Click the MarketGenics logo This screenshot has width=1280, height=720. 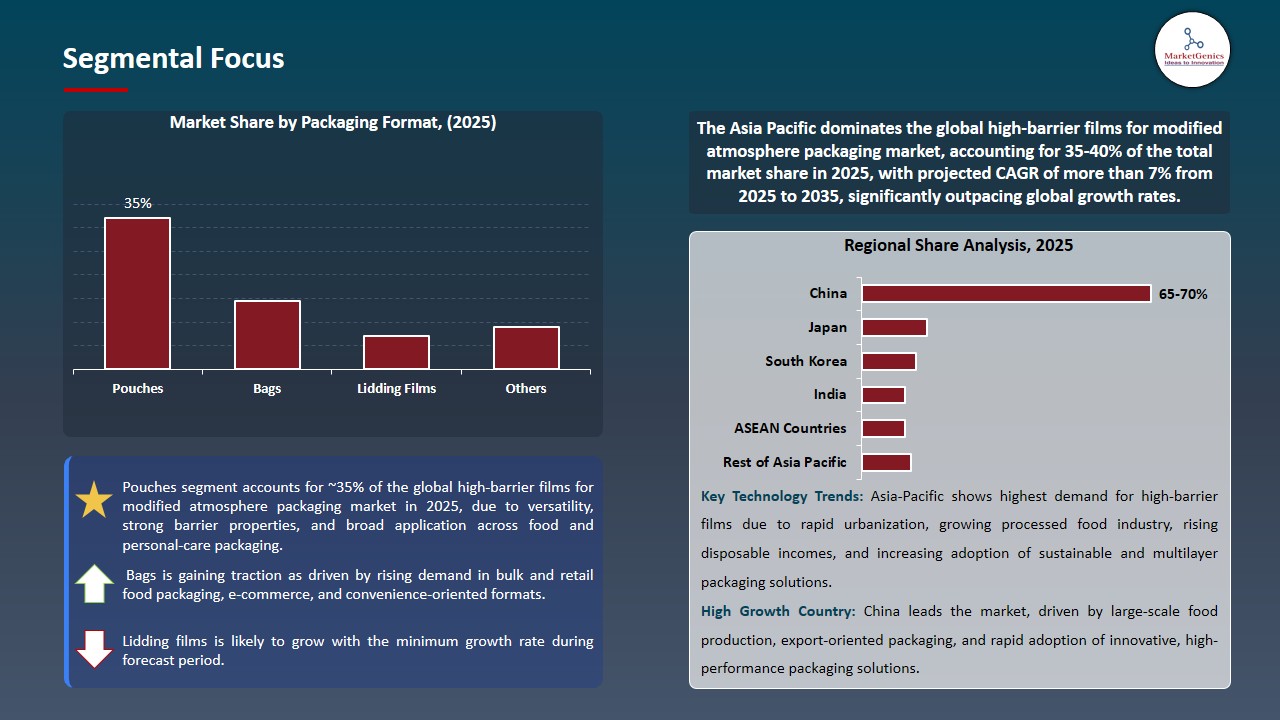(1192, 49)
